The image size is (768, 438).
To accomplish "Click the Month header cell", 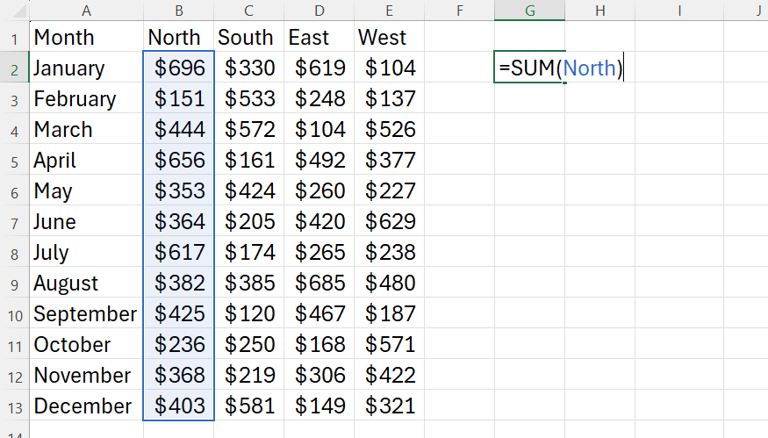I will pos(86,37).
